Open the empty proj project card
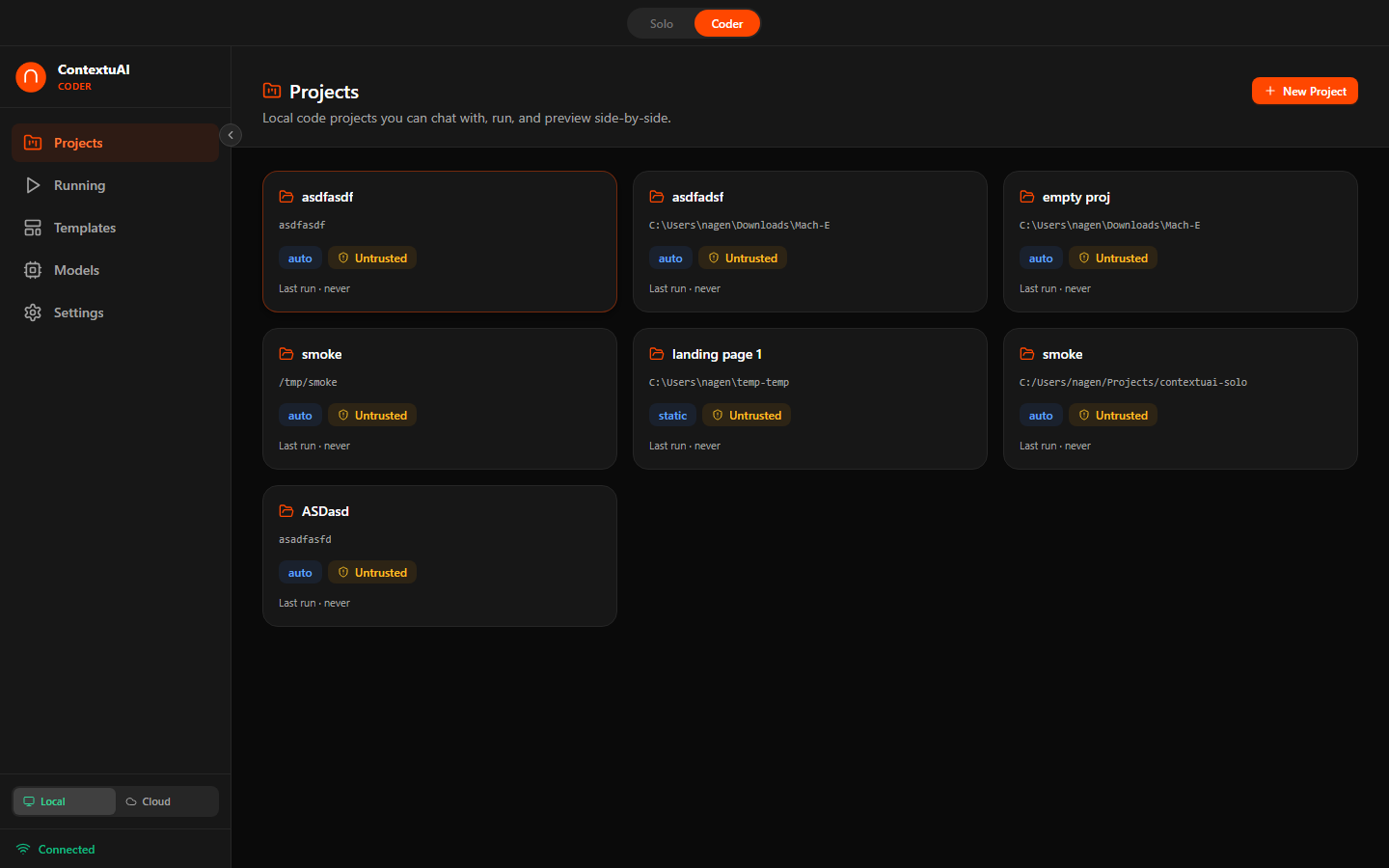The height and width of the screenshot is (868, 1389). pyautogui.click(x=1181, y=241)
